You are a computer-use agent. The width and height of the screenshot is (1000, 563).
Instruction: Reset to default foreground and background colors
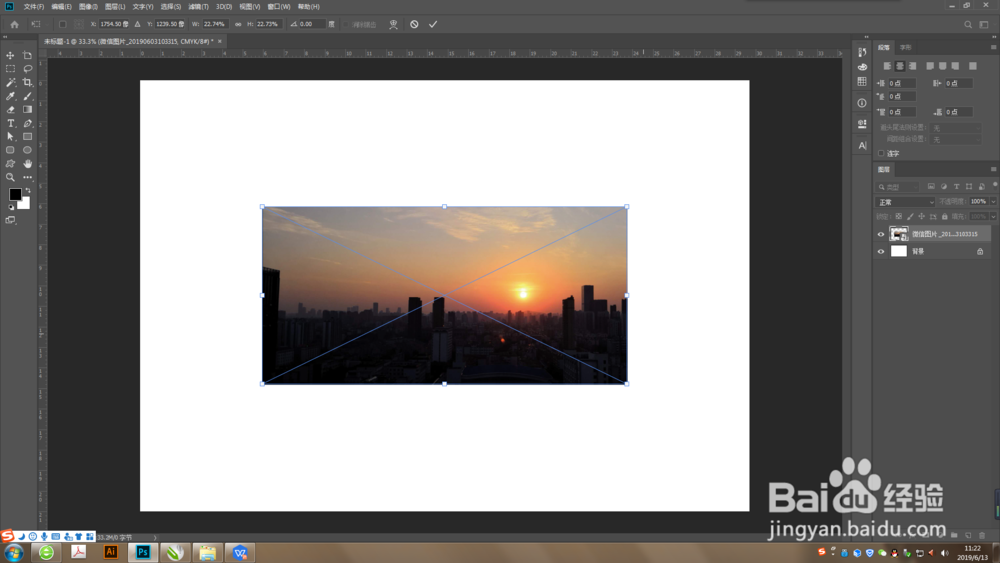click(11, 207)
